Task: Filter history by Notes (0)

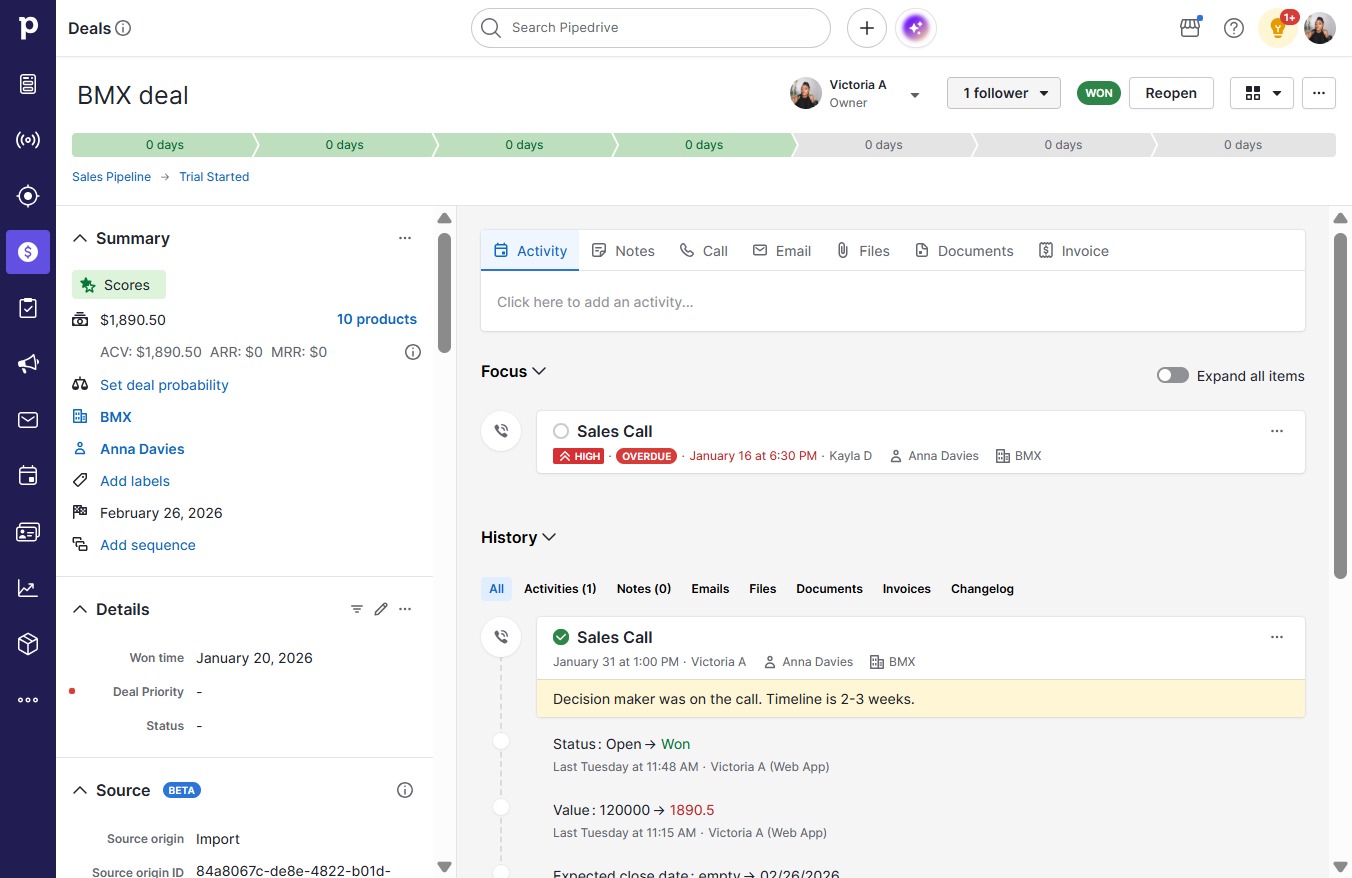Action: pos(644,589)
